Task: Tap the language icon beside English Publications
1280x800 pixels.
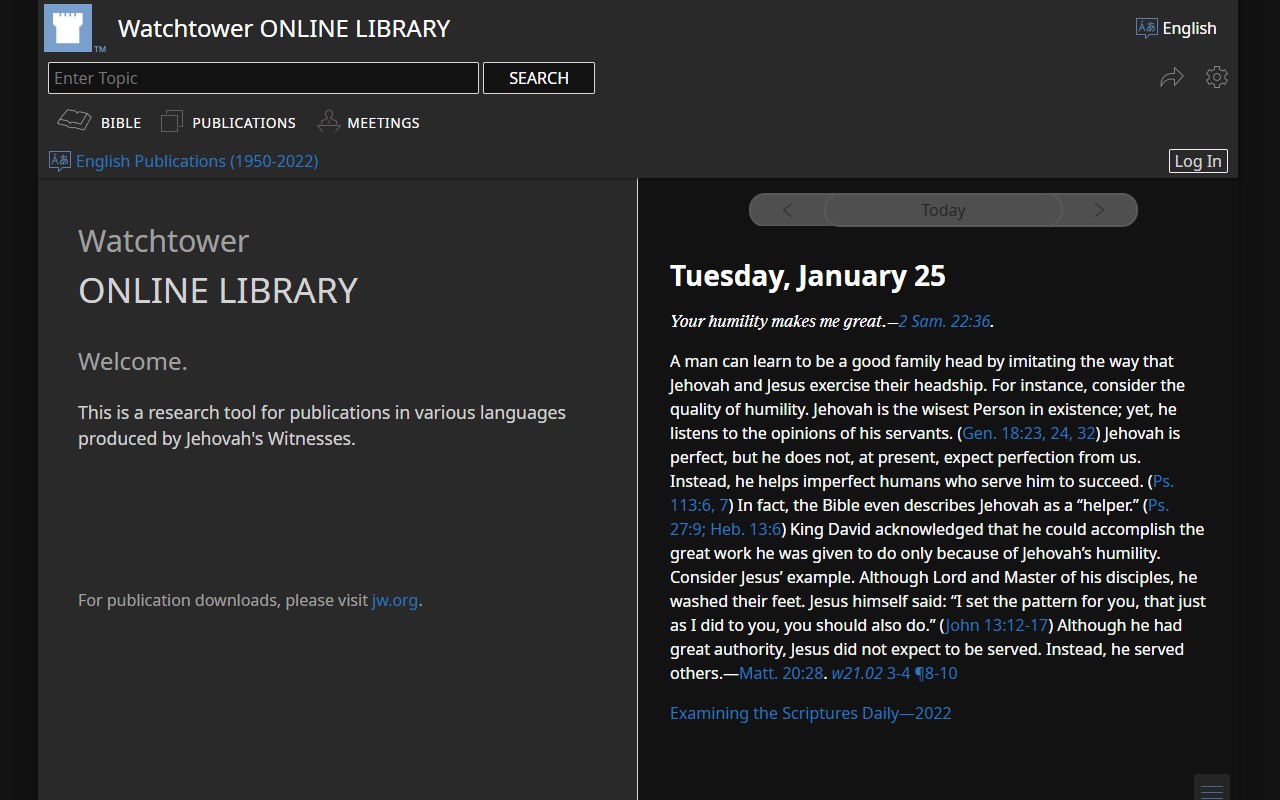Action: [60, 161]
